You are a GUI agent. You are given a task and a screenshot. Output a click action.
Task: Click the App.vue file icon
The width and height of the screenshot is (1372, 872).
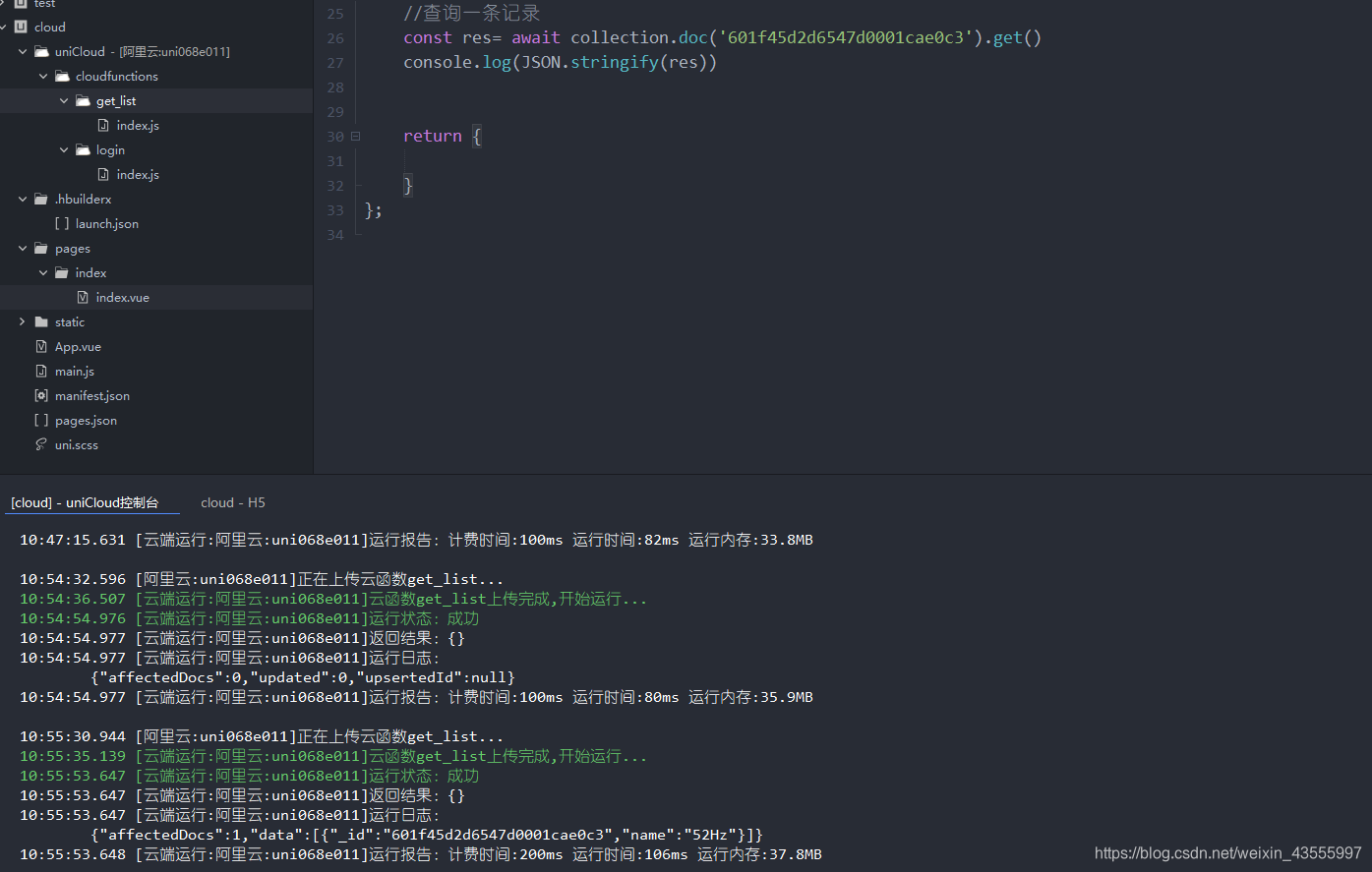(41, 347)
